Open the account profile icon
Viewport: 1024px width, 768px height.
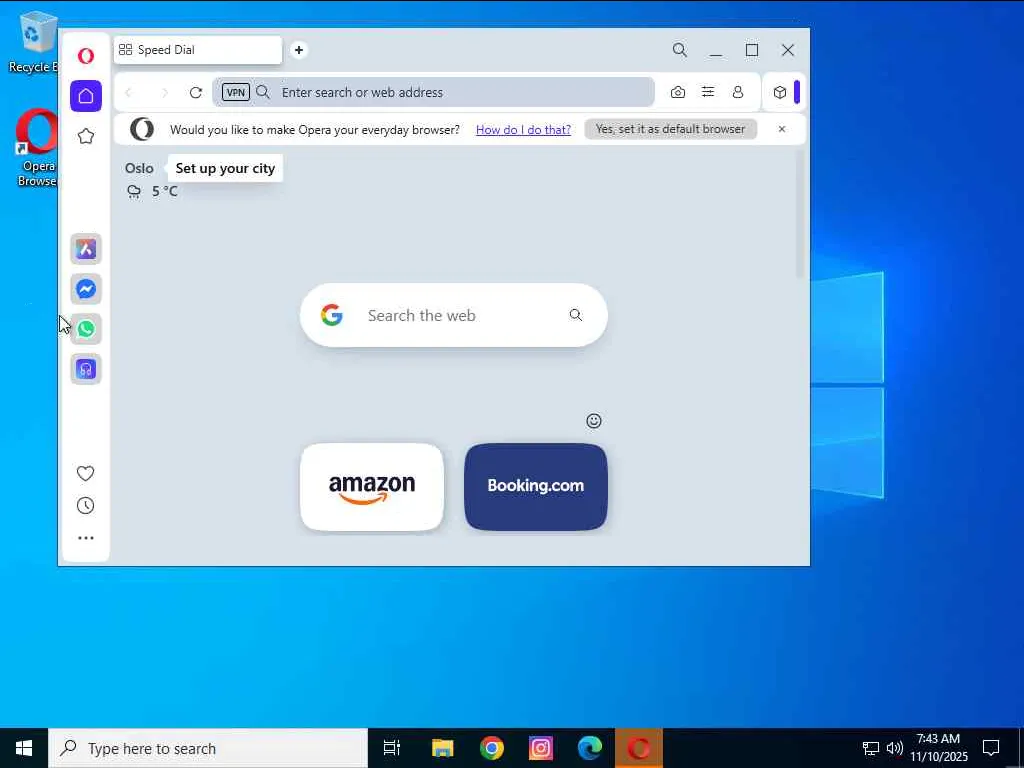[x=738, y=92]
